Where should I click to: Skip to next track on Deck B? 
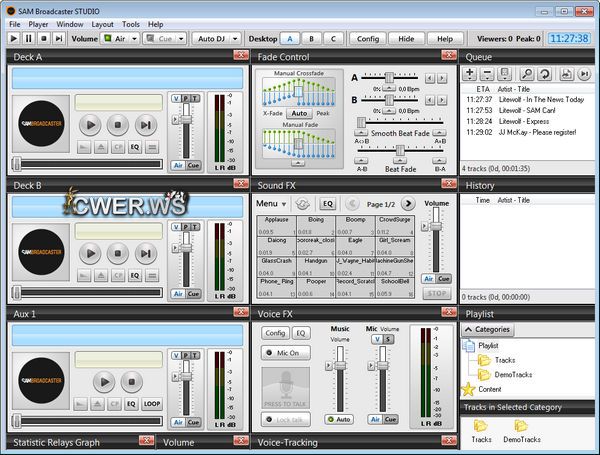pos(146,253)
